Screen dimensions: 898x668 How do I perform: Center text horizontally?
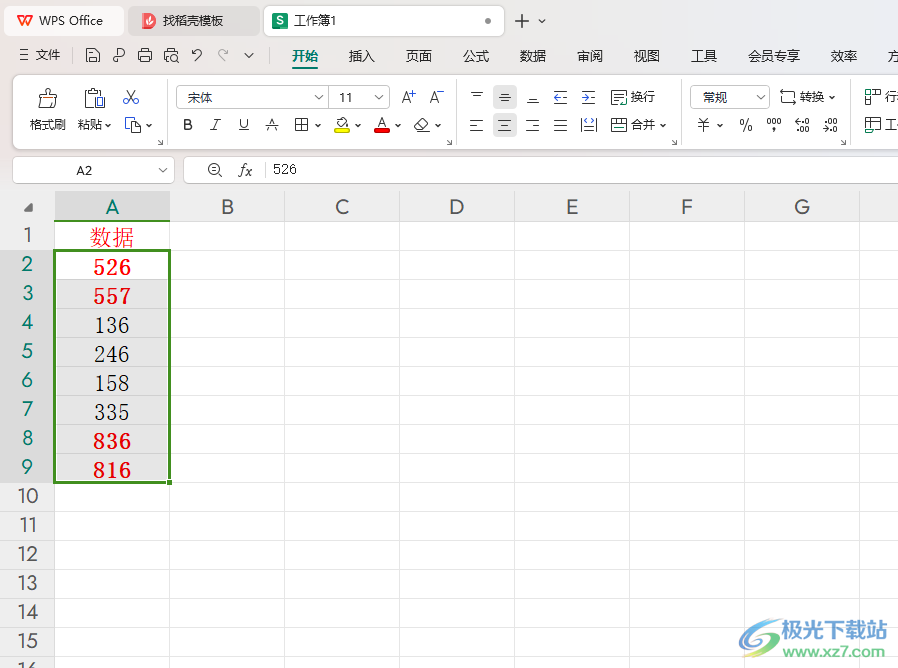click(505, 125)
